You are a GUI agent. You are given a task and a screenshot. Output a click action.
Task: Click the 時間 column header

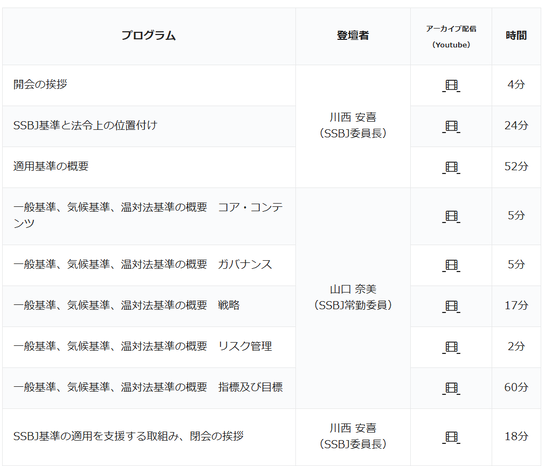(x=516, y=35)
